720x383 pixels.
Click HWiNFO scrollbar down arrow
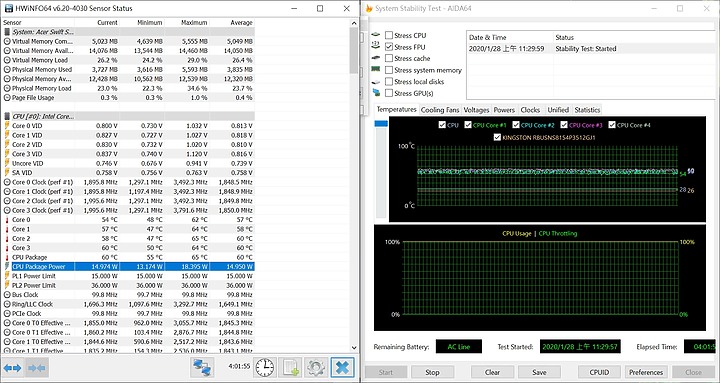click(x=354, y=348)
